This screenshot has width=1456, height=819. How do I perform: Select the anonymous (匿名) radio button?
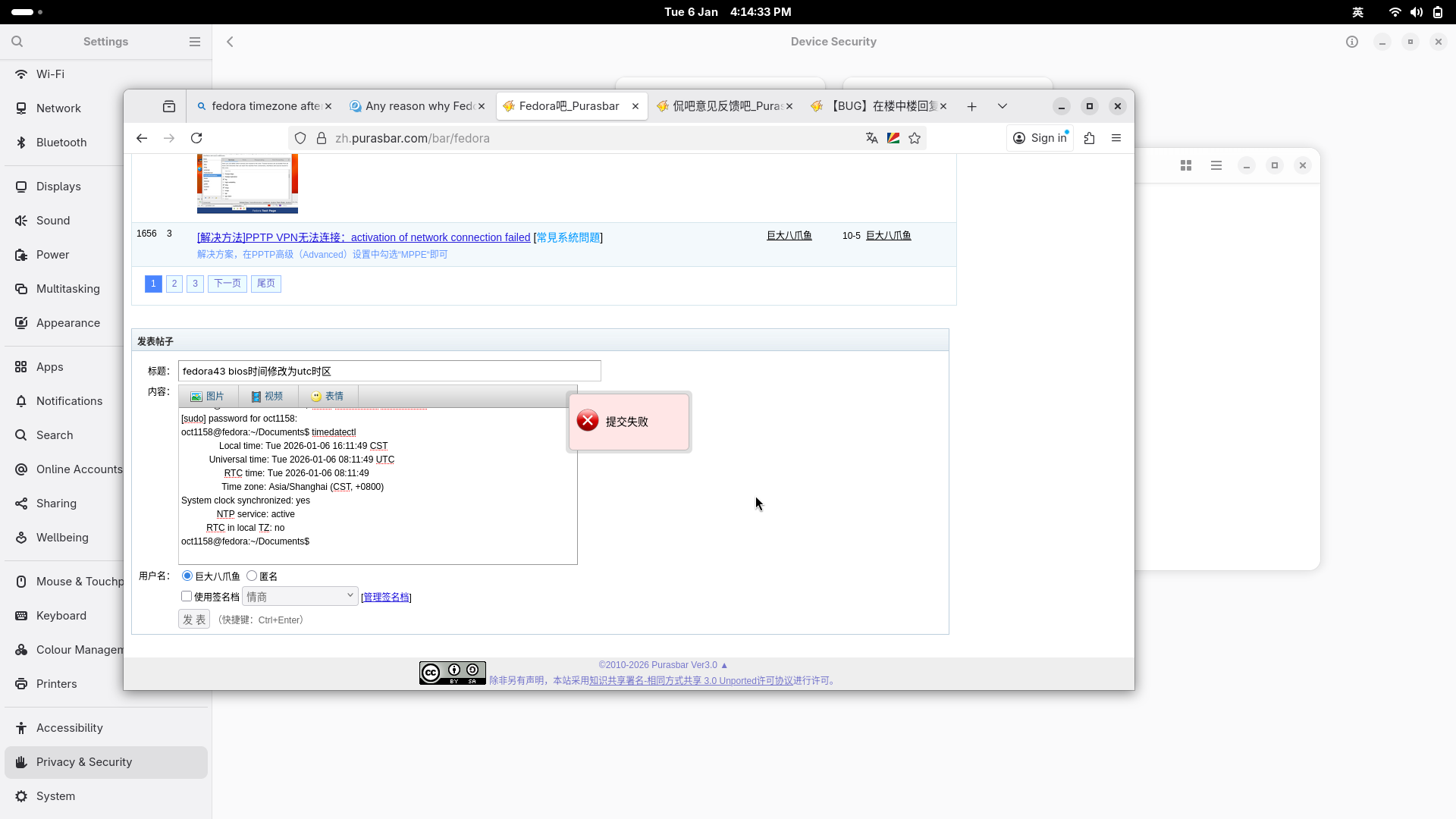click(x=252, y=576)
